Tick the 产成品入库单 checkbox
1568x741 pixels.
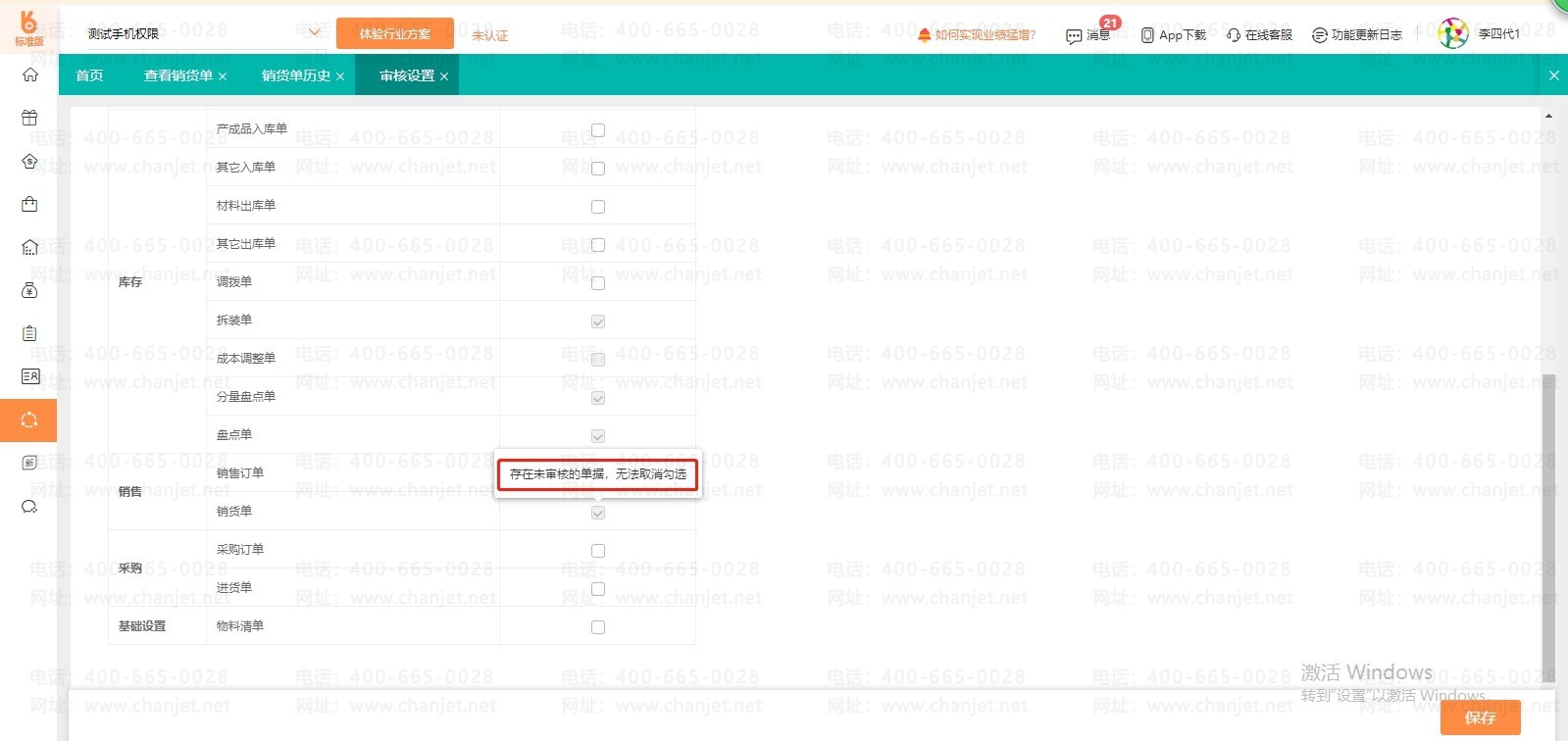598,130
